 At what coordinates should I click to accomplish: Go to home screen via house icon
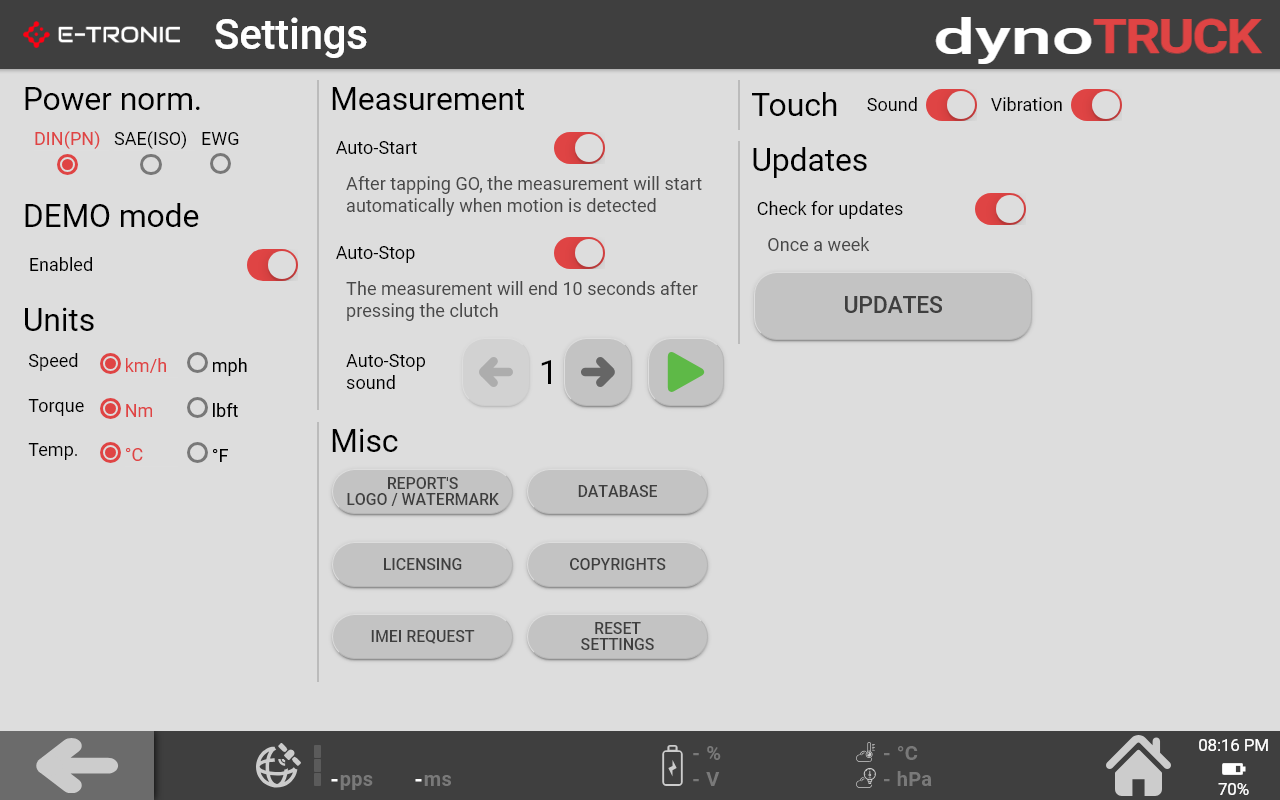coord(1138,766)
